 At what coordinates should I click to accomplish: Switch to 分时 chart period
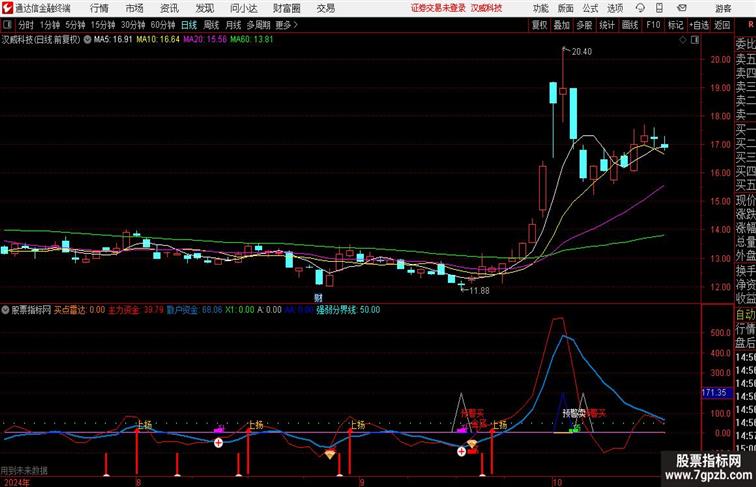tap(26, 25)
